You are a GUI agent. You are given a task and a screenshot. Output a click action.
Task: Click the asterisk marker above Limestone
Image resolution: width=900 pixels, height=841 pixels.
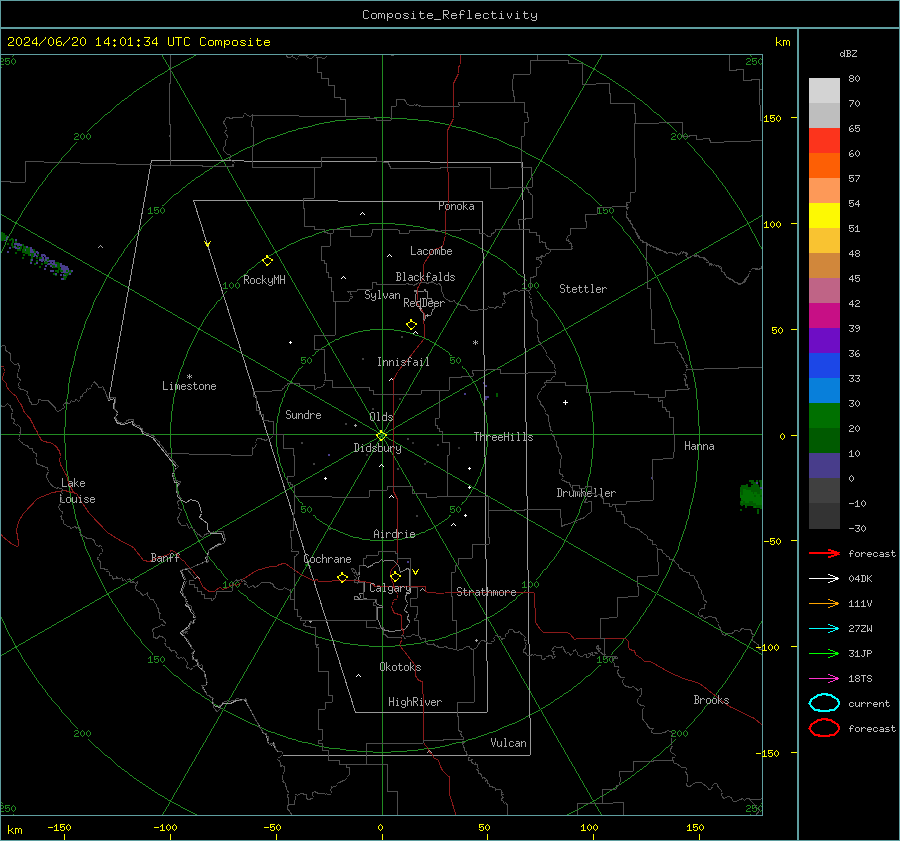tap(189, 377)
